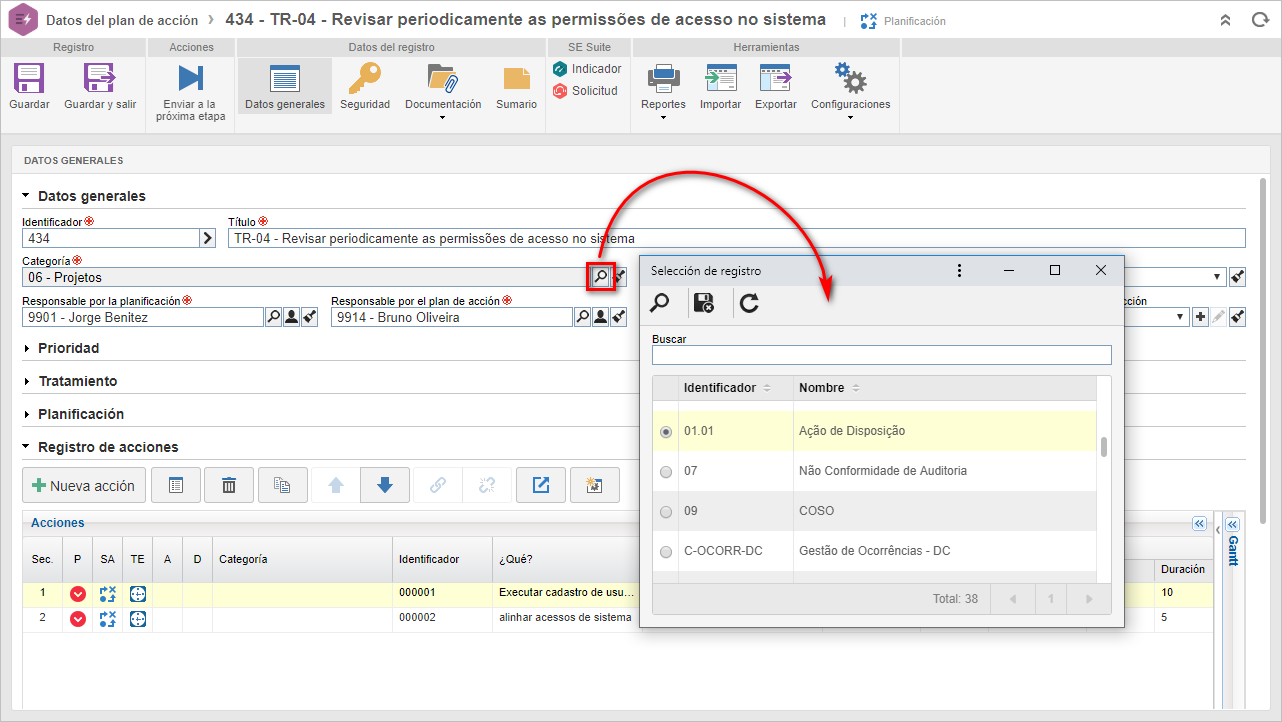1282x722 pixels.
Task: Open the Seguridad key icon
Action: [364, 78]
